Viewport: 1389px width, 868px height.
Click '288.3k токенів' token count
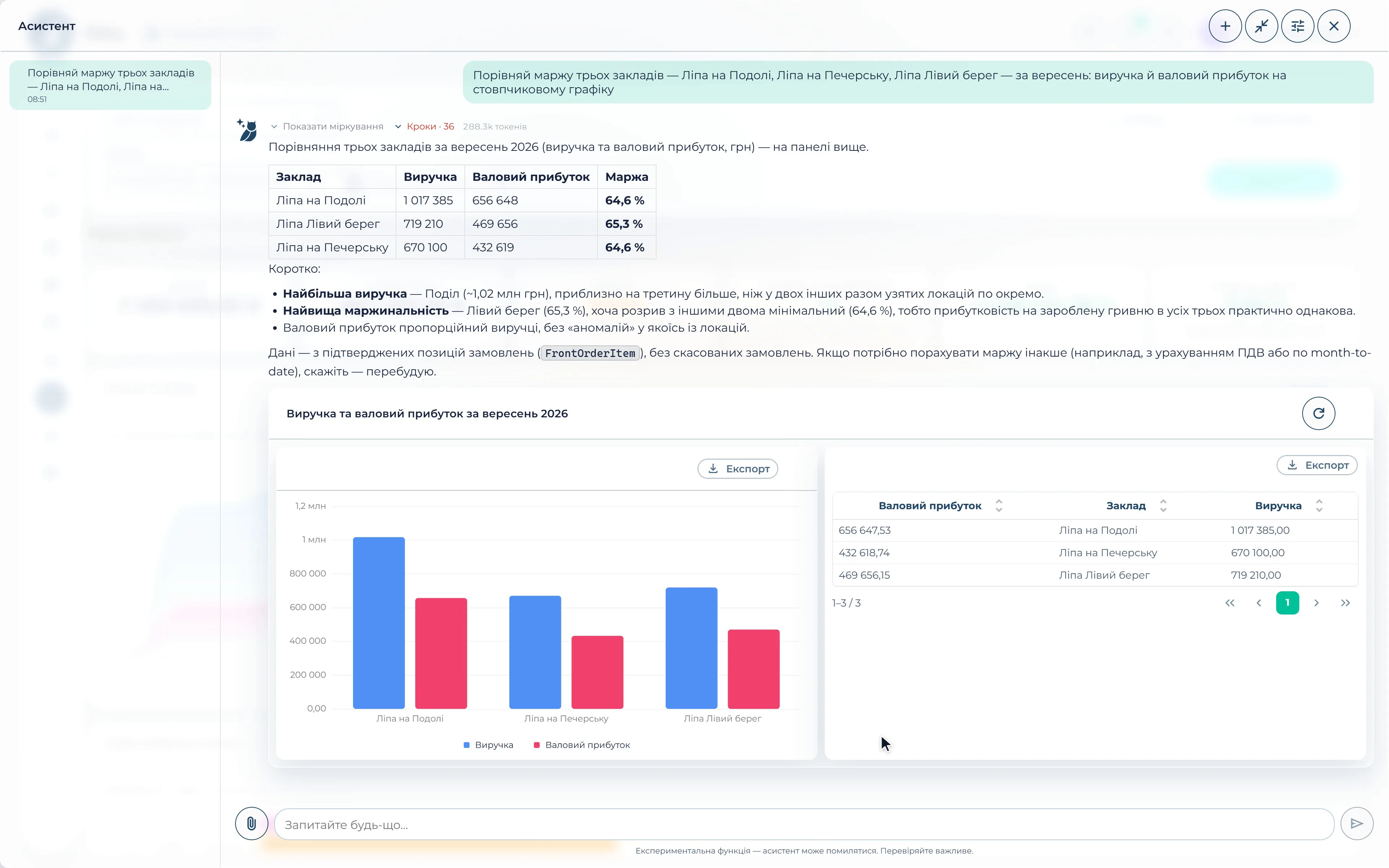tap(495, 126)
